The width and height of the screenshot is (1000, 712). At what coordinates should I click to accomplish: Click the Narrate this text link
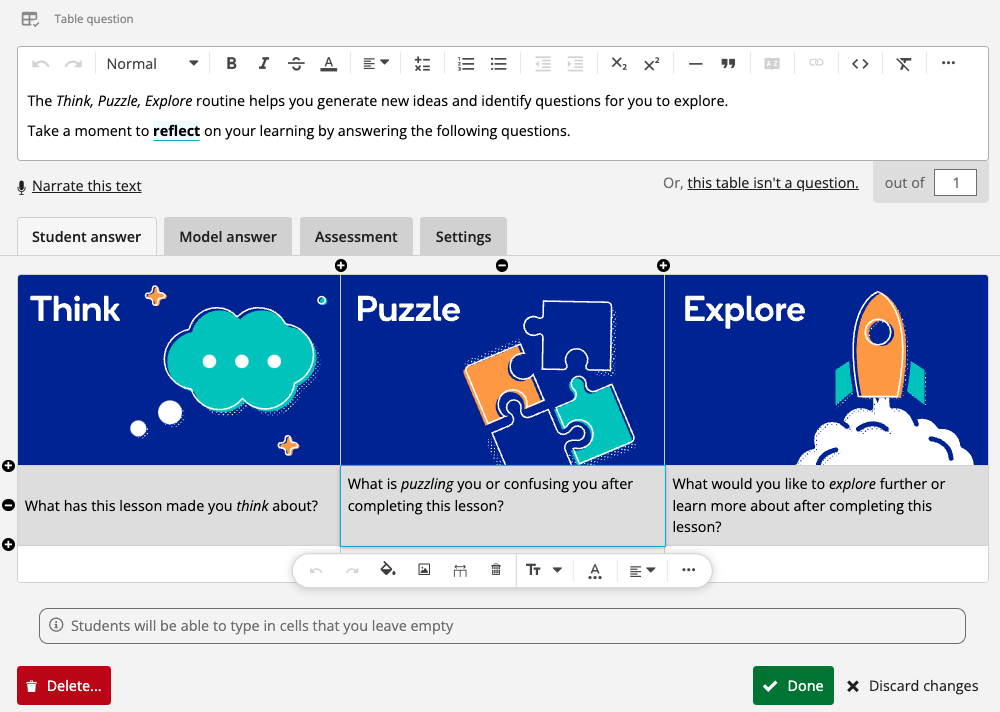tap(87, 186)
